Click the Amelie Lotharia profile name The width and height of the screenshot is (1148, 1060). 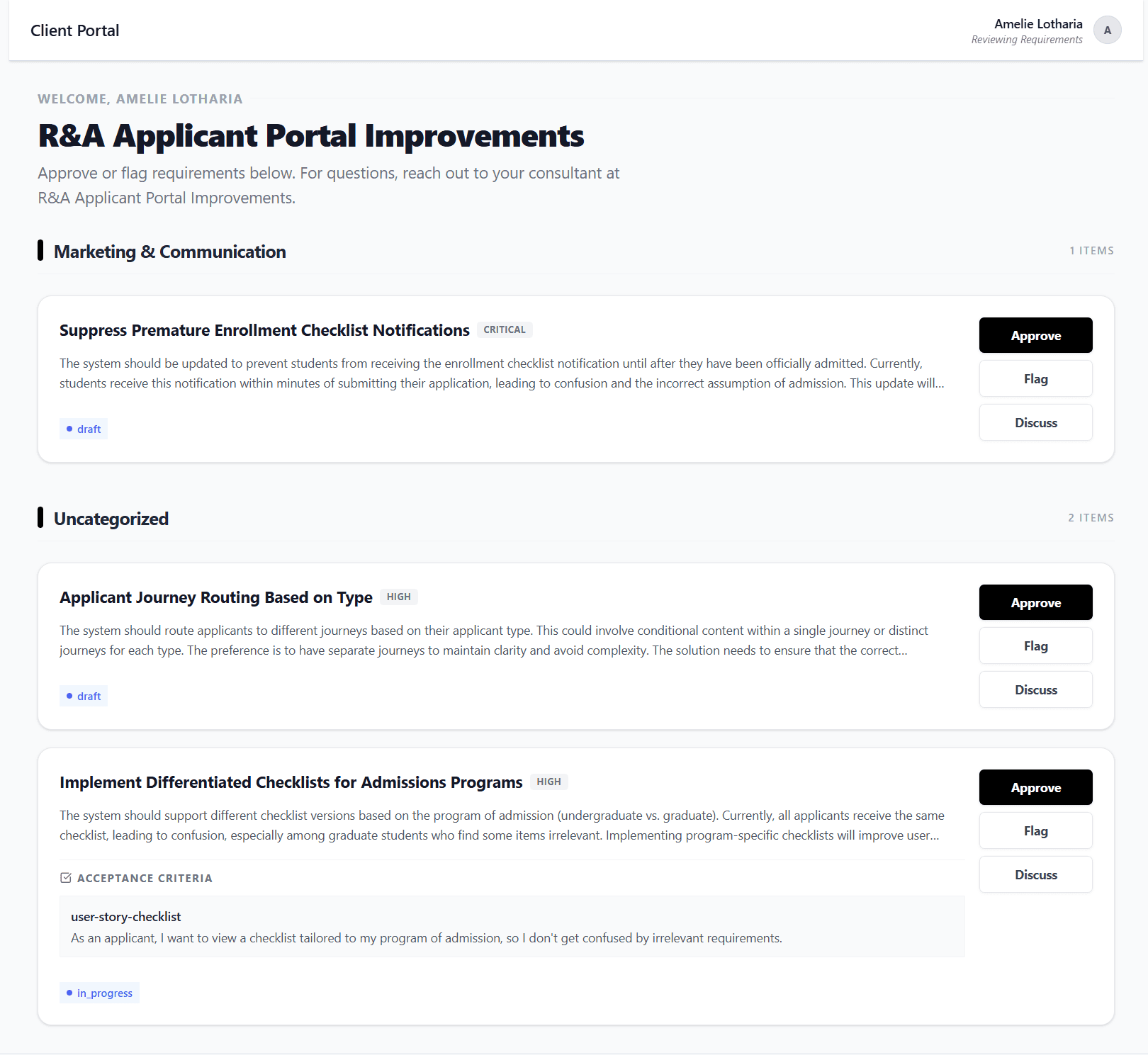coord(1038,23)
